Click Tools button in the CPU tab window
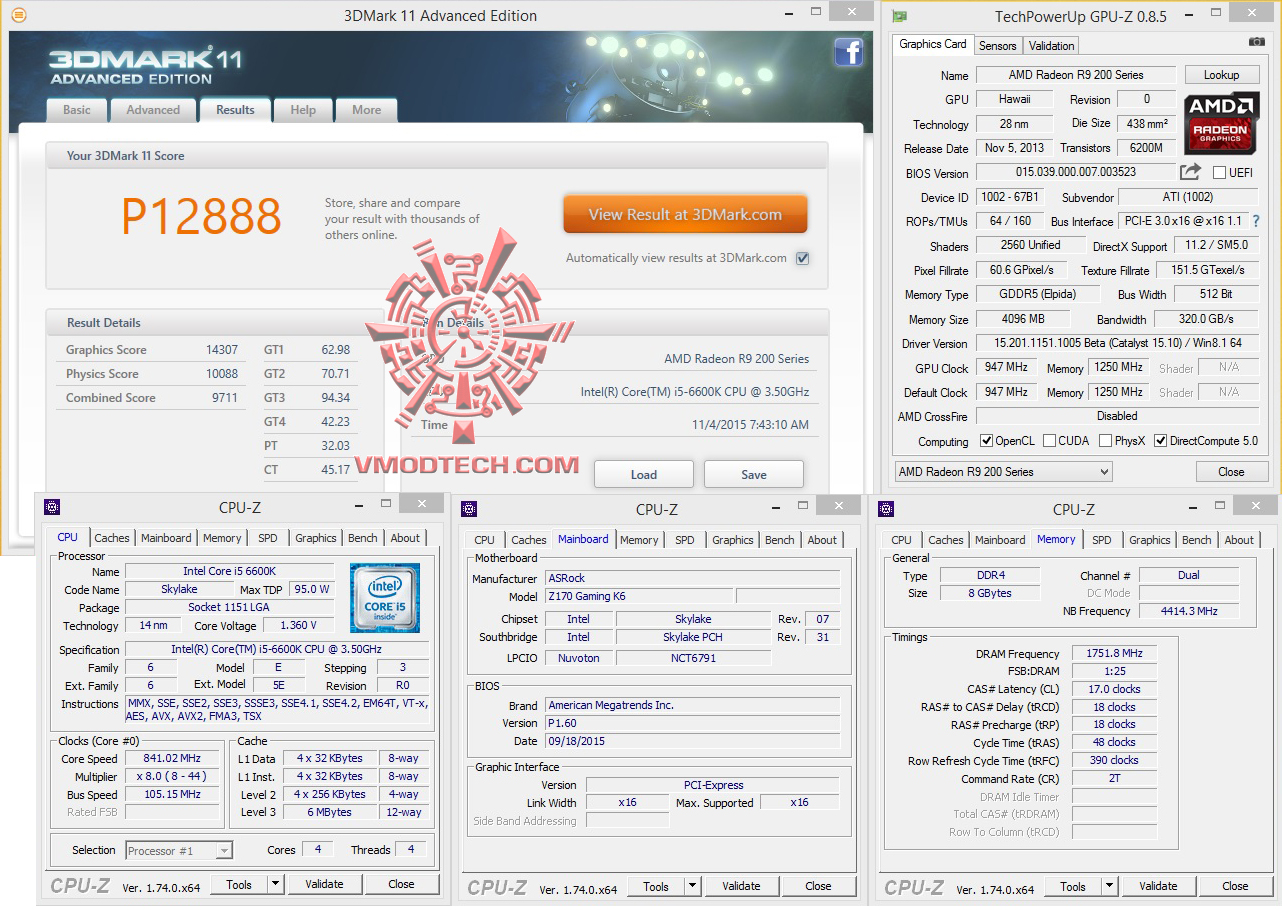The width and height of the screenshot is (1282, 910). point(239,884)
